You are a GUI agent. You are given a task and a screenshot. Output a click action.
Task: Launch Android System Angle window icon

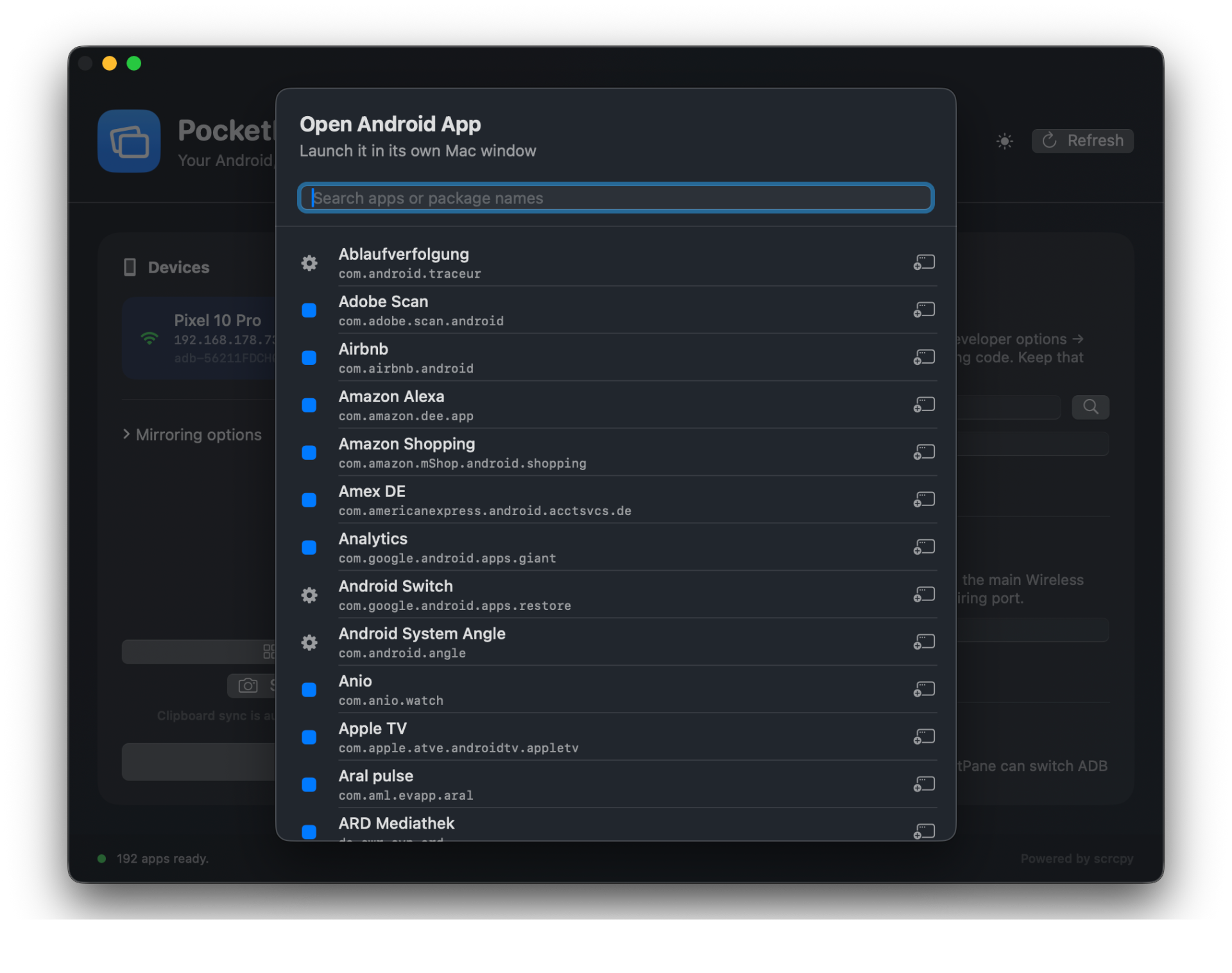point(923,642)
